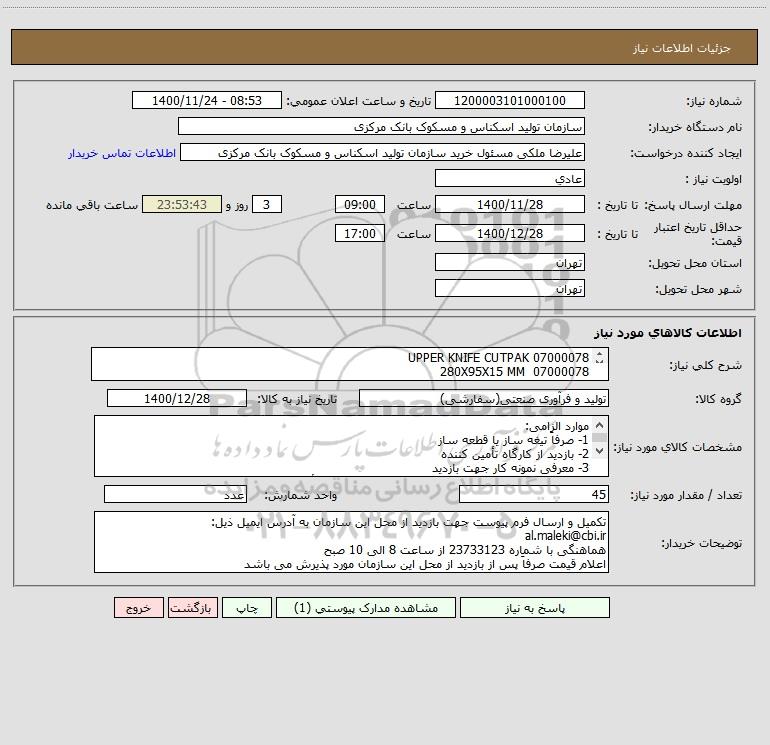The image size is (770, 745).
Task: Click the price validity time 17:00
Action: coord(359,233)
